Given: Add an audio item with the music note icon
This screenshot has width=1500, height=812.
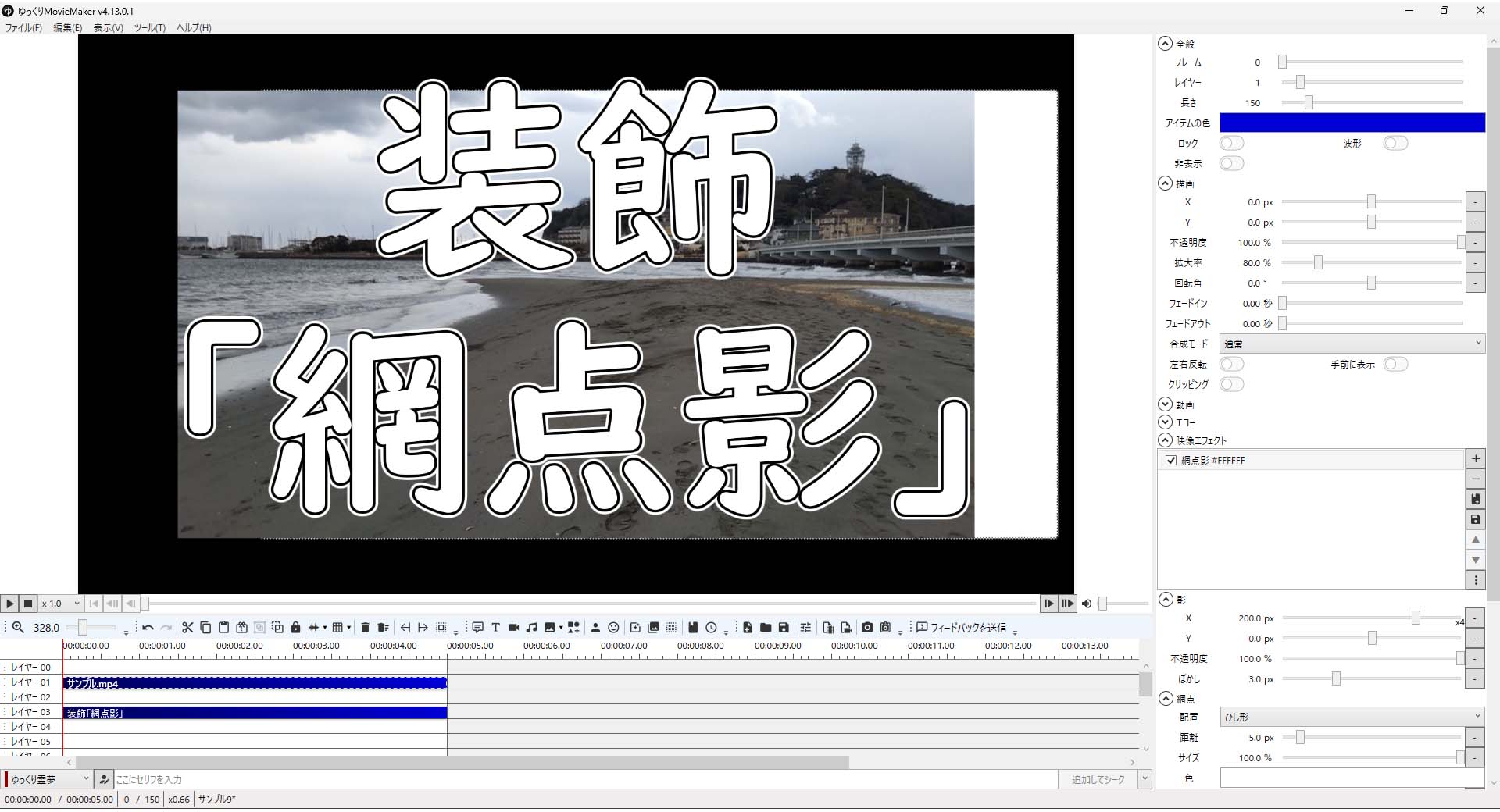Looking at the screenshot, I should tap(531, 627).
